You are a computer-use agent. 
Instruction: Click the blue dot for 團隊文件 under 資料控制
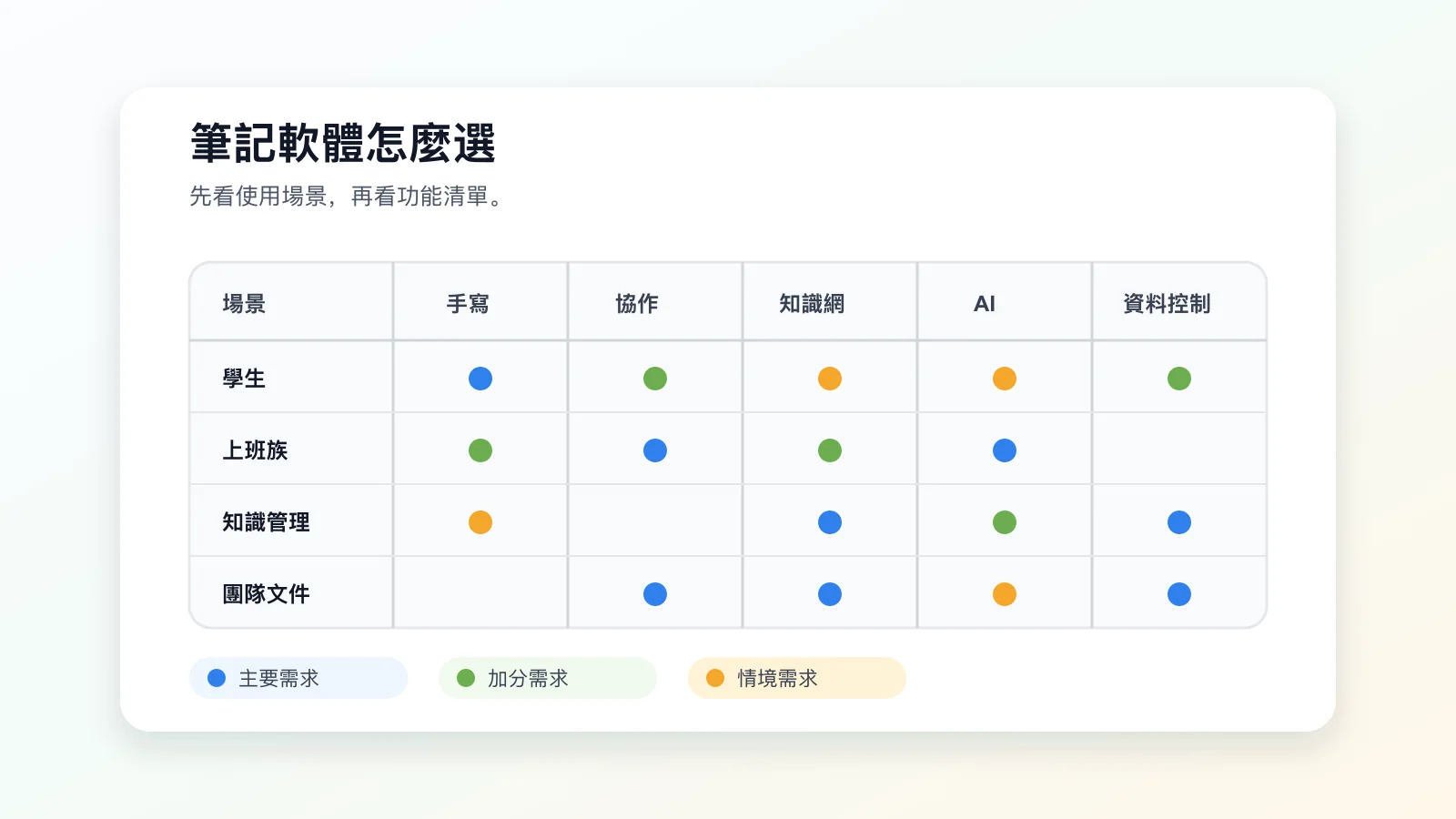[x=1179, y=594]
